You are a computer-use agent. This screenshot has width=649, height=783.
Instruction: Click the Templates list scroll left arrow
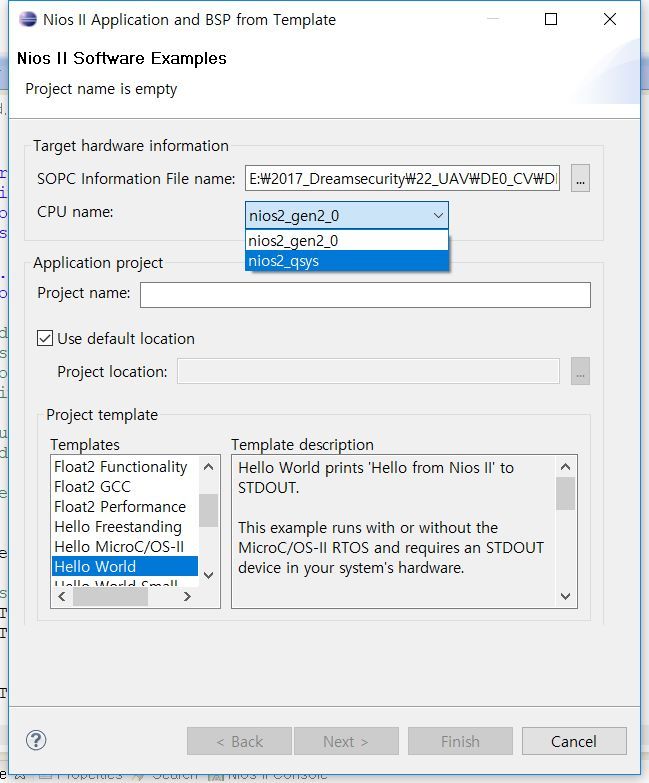[x=62, y=596]
